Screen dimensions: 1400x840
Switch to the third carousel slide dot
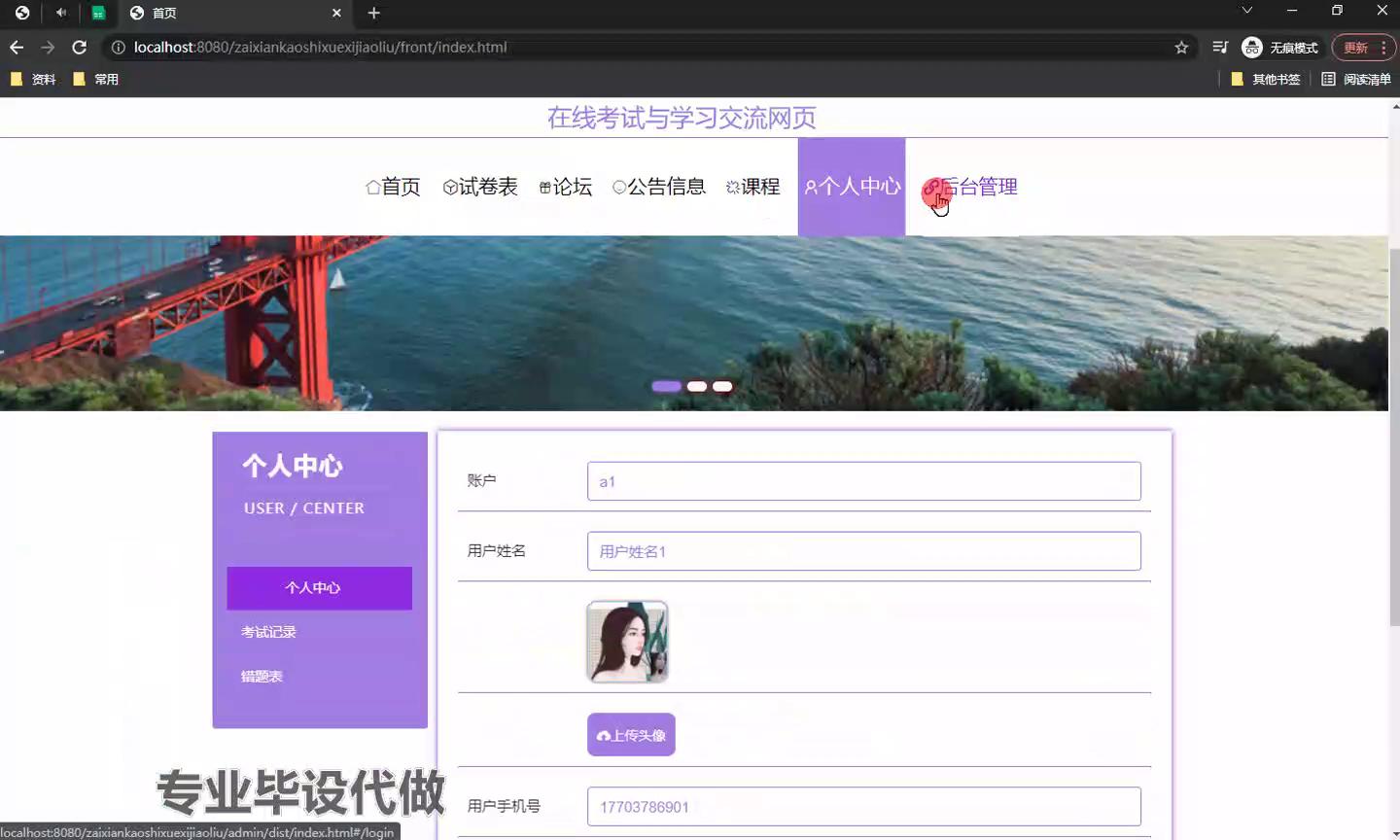point(722,386)
